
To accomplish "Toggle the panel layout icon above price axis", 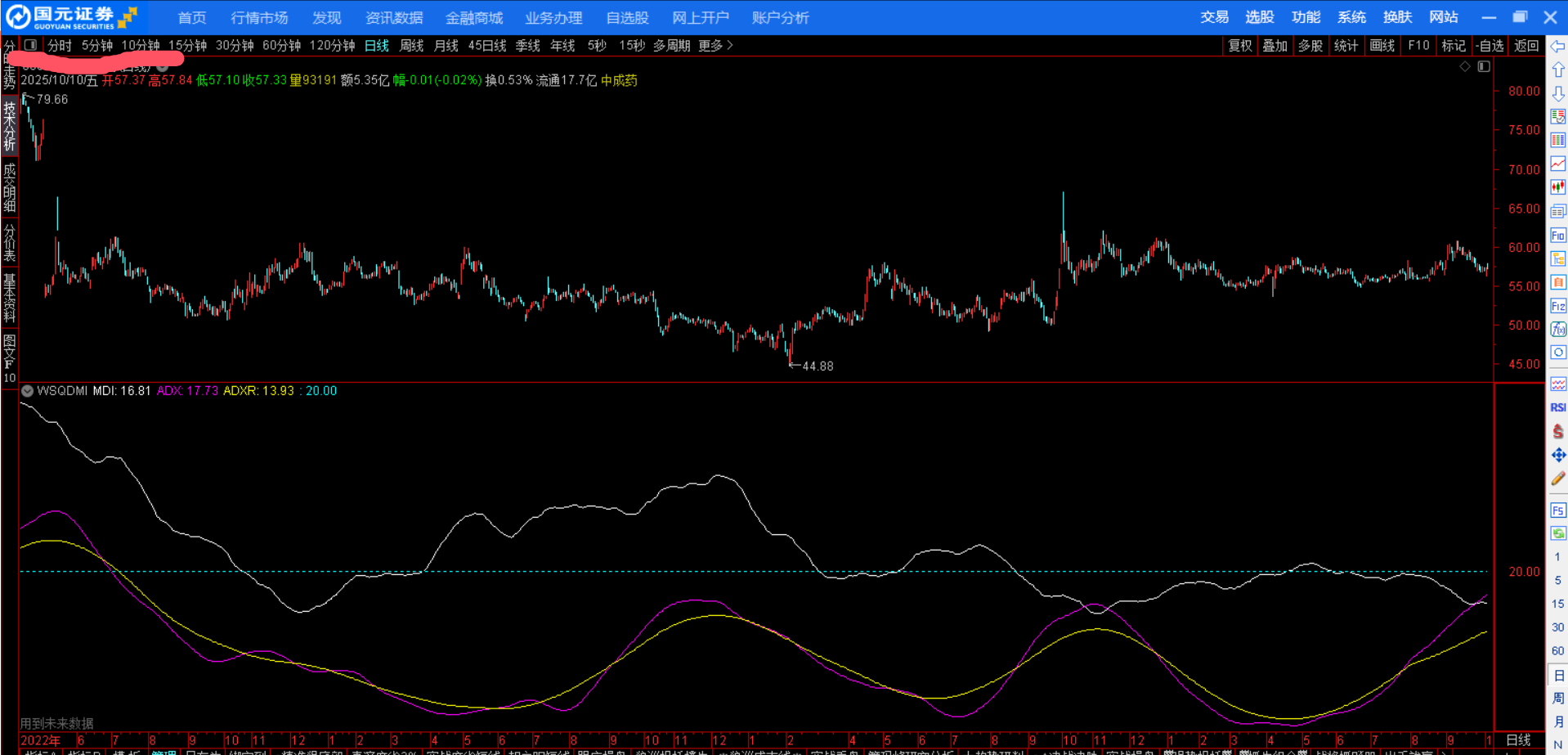I will tap(1484, 66).
